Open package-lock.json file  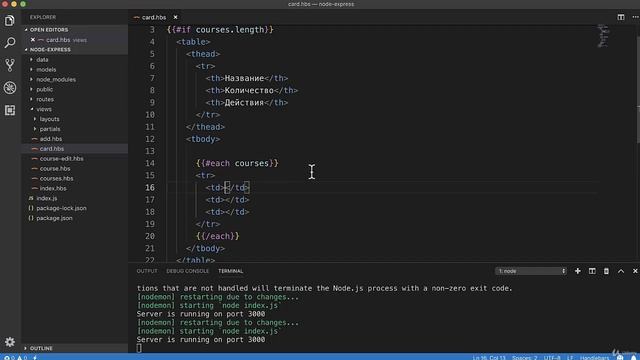(61, 208)
